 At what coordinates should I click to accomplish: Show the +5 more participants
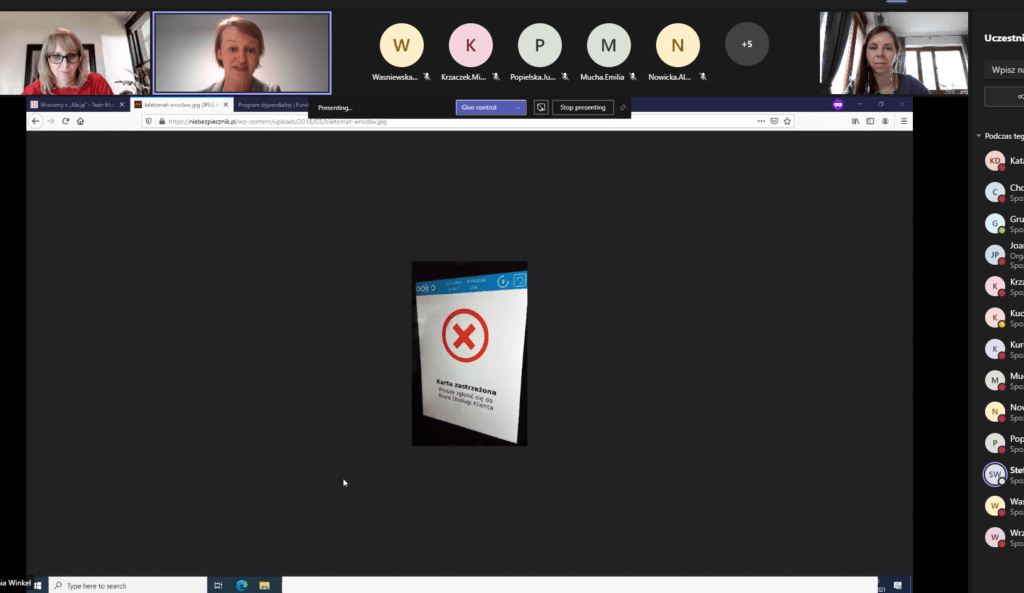pos(746,44)
